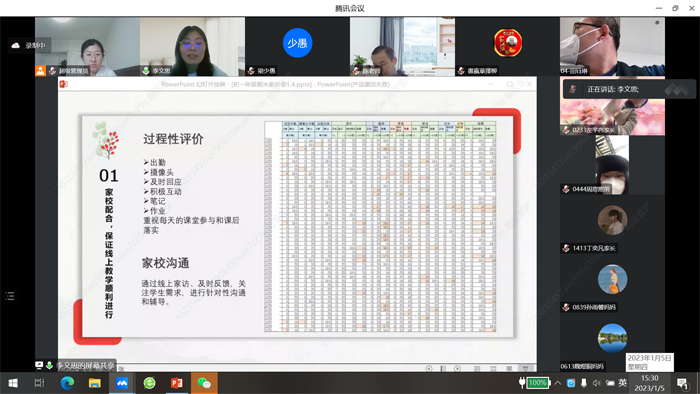Launch File Explorer from the taskbar
The height and width of the screenshot is (394, 700).
pos(95,383)
